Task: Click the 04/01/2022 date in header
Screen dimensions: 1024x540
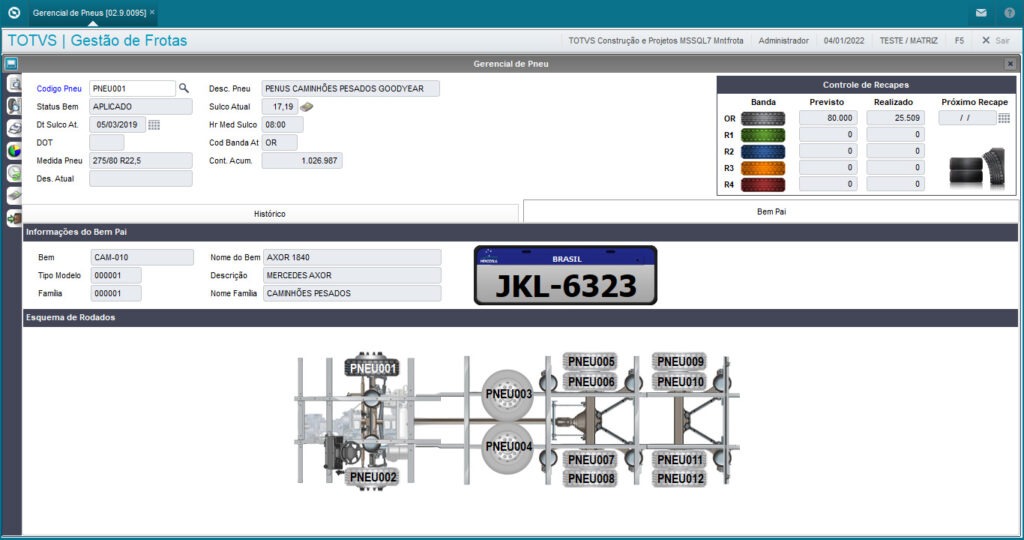Action: pyautogui.click(x=844, y=40)
